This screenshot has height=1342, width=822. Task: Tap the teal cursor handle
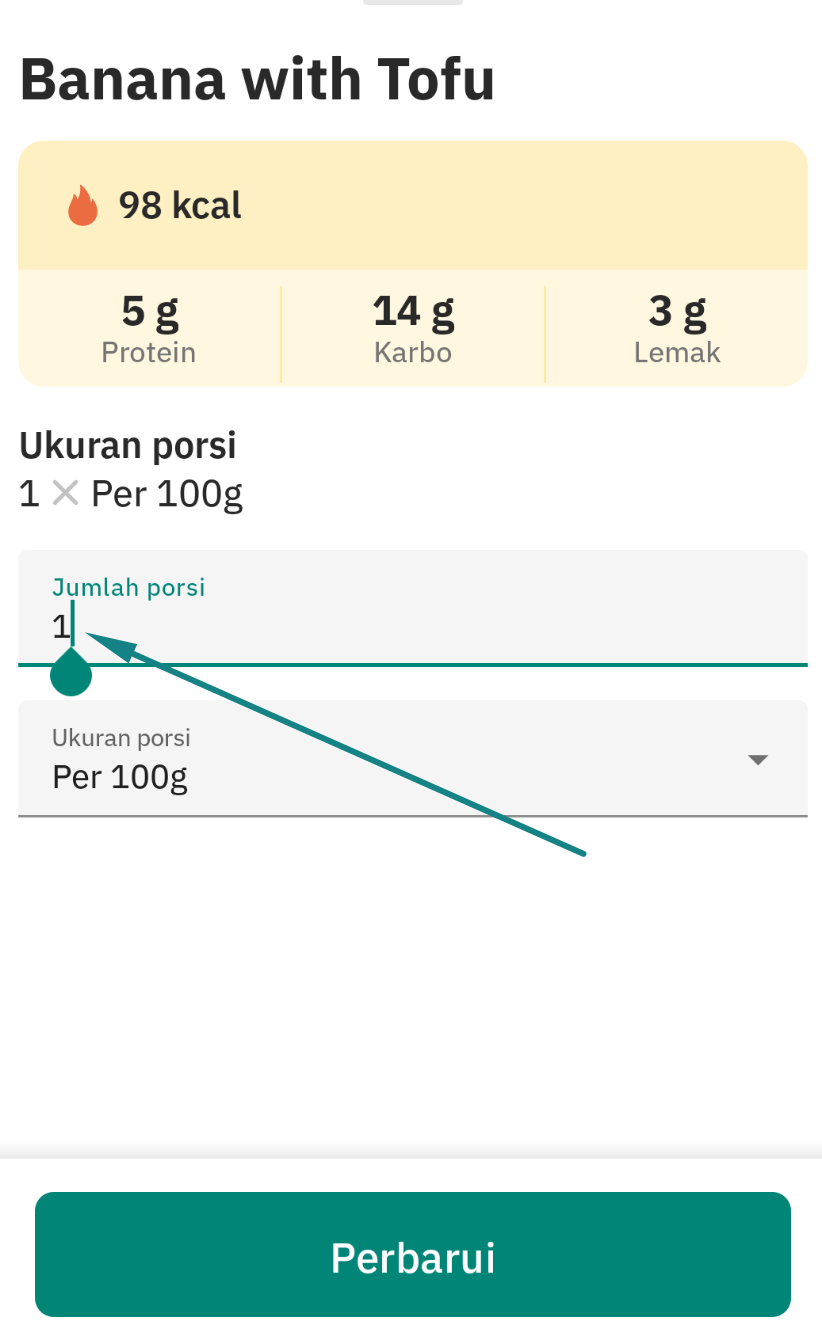coord(71,672)
